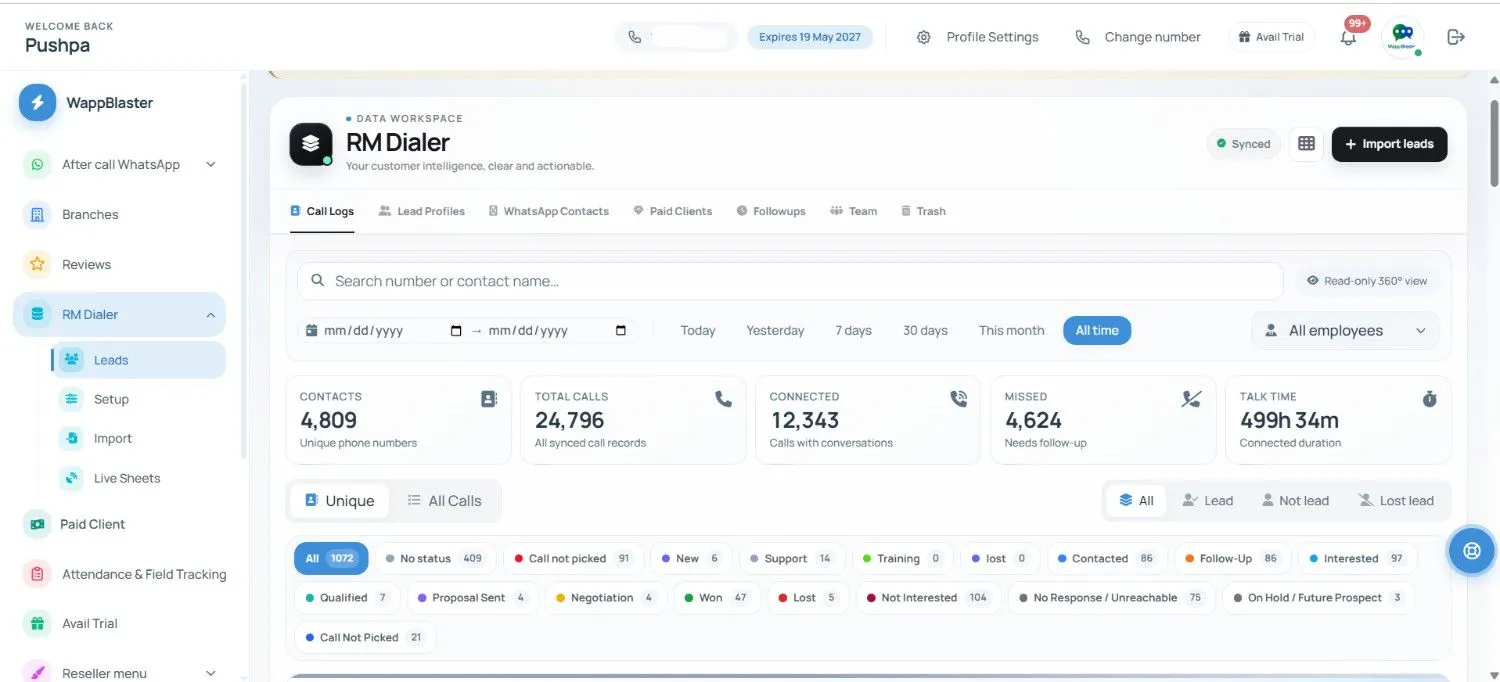Select the Lead filter option

pyautogui.click(x=1207, y=501)
